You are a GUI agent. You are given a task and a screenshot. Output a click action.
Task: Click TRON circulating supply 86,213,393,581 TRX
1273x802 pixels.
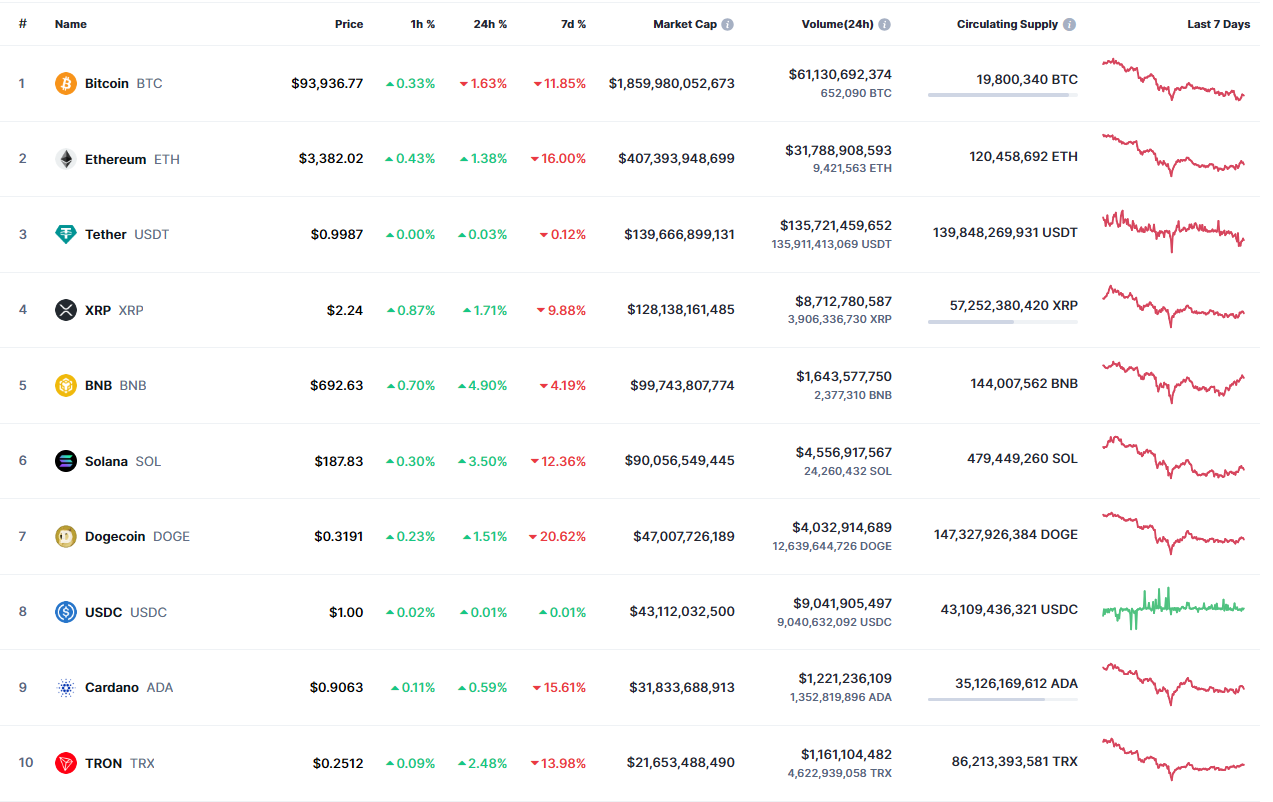pos(1015,761)
